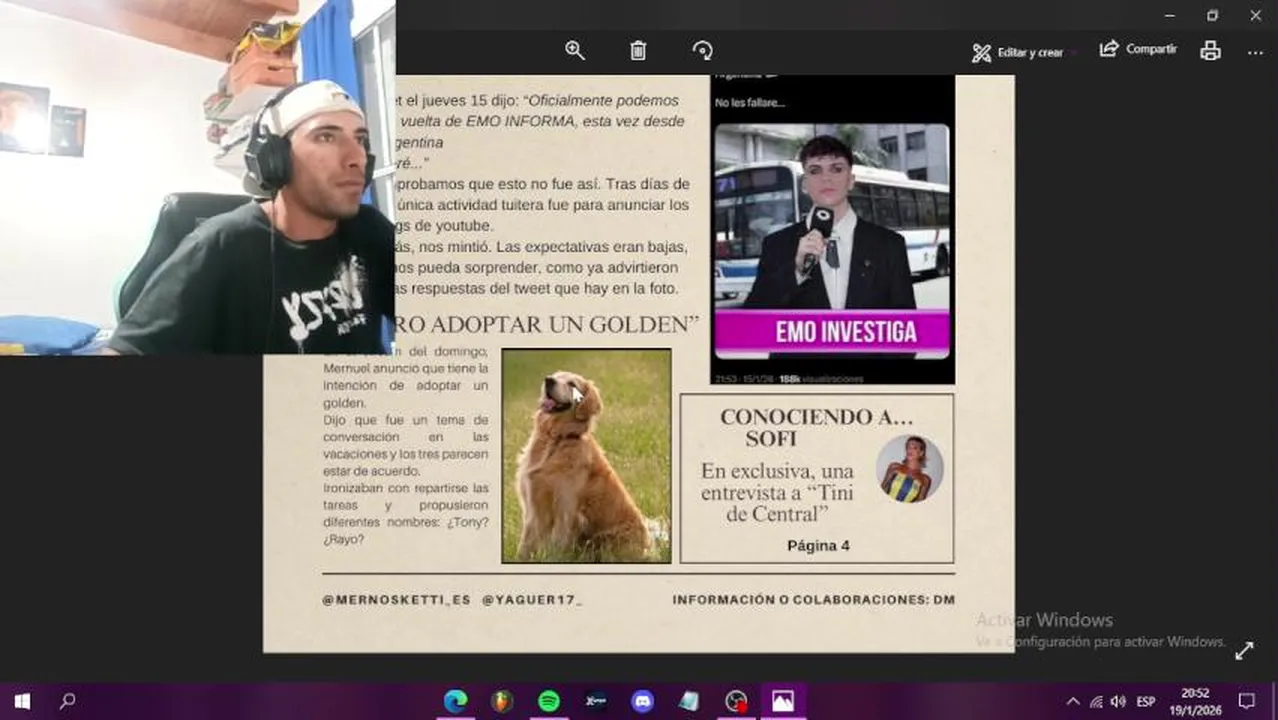Click the "¿Rayo?" text in article

343,539
